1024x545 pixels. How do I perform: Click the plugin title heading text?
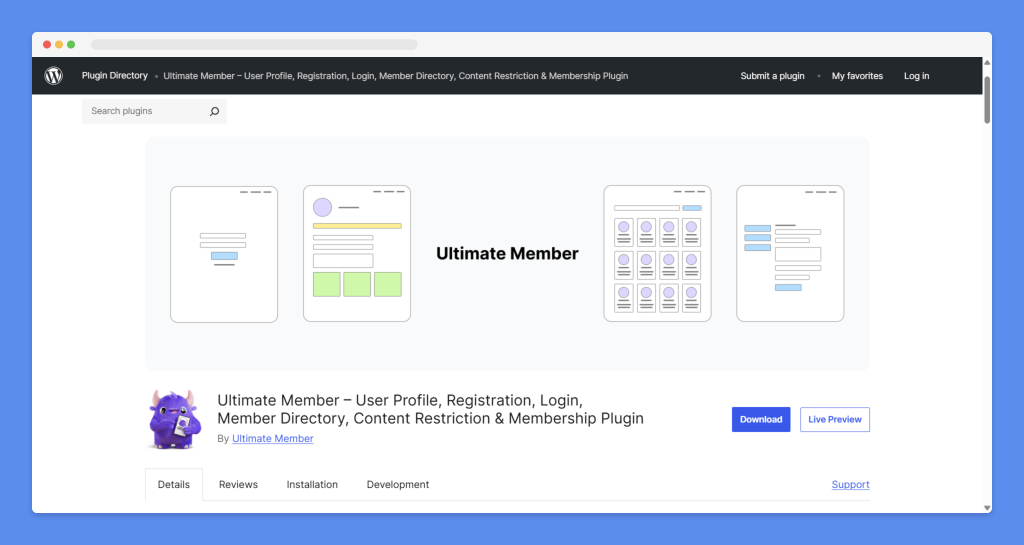pos(430,409)
